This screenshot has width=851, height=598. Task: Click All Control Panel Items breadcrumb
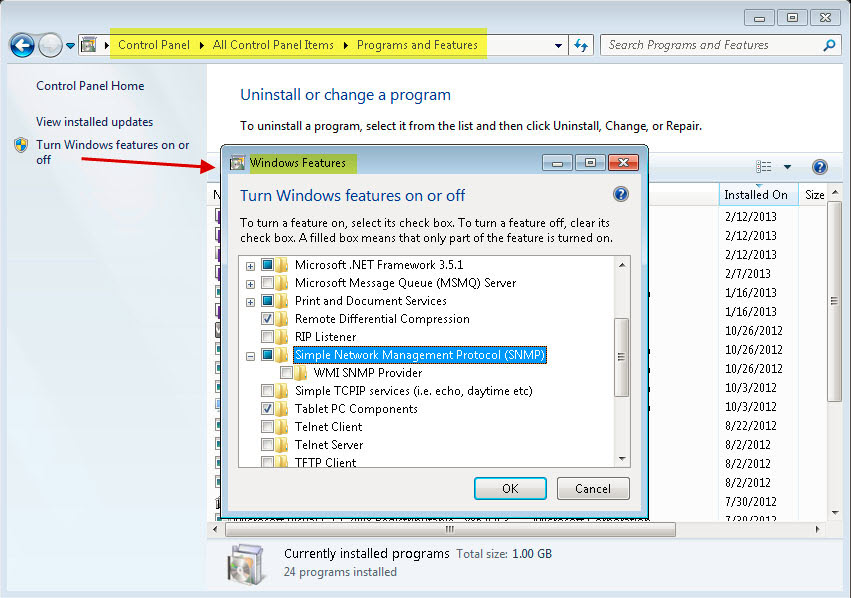point(273,45)
